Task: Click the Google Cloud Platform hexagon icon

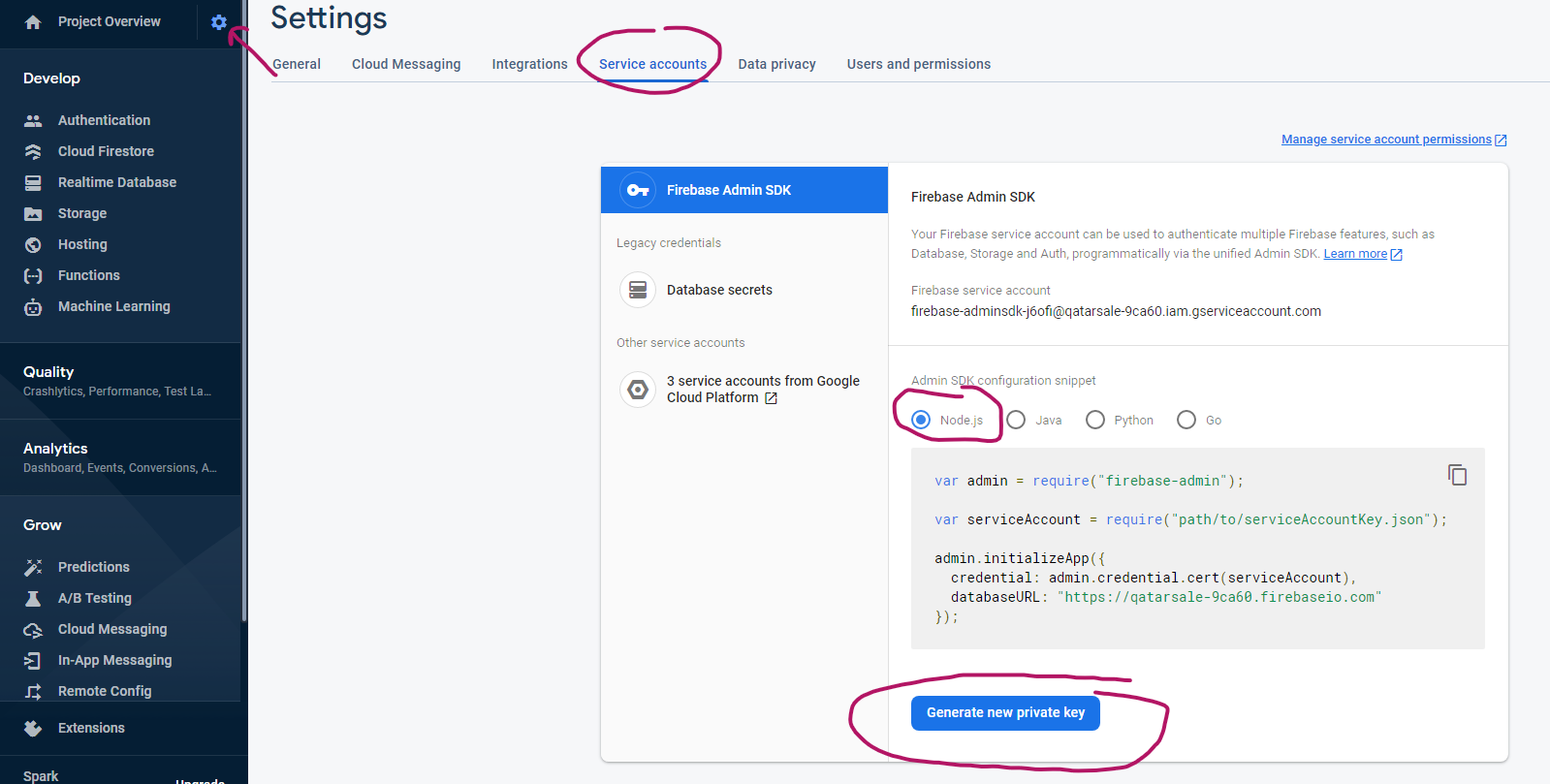Action: 638,390
